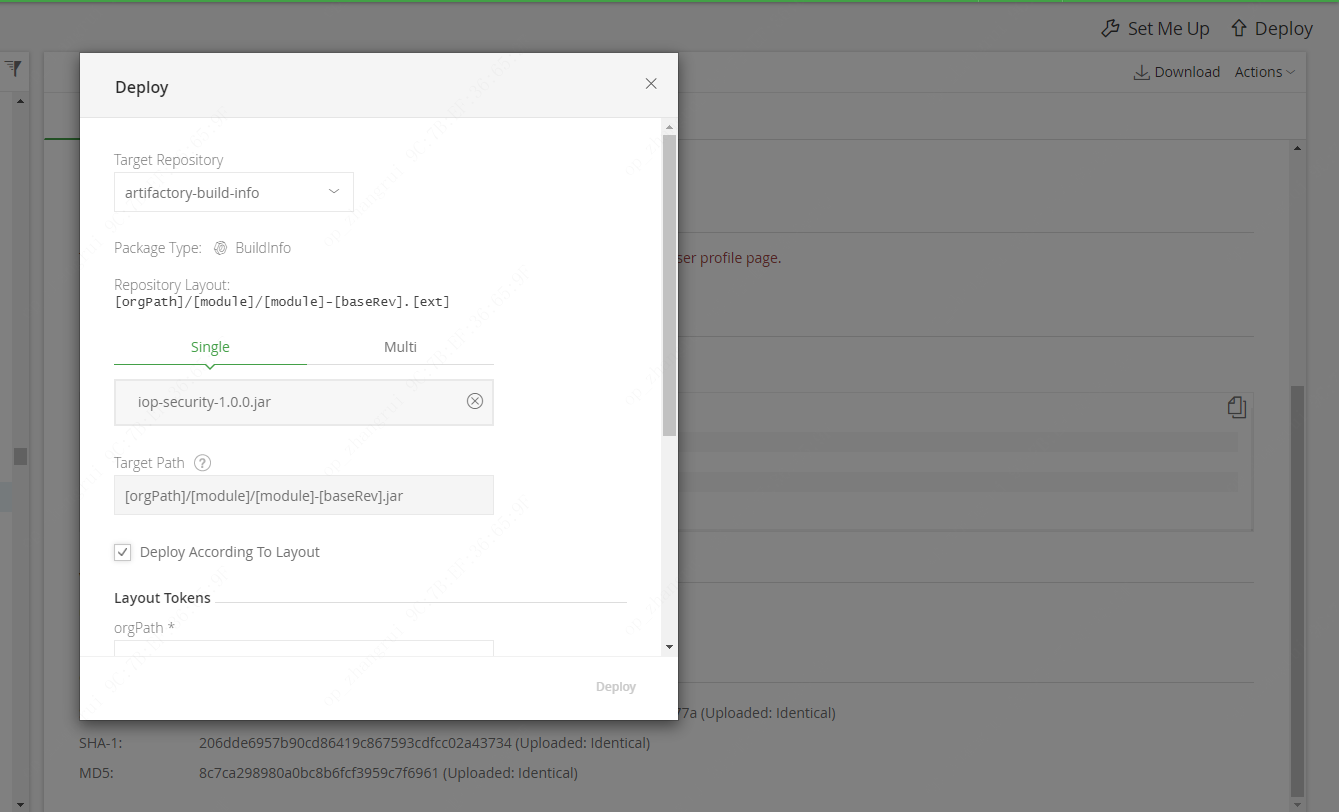Click the dialog scroll up arrow
This screenshot has width=1339, height=812.
click(669, 126)
